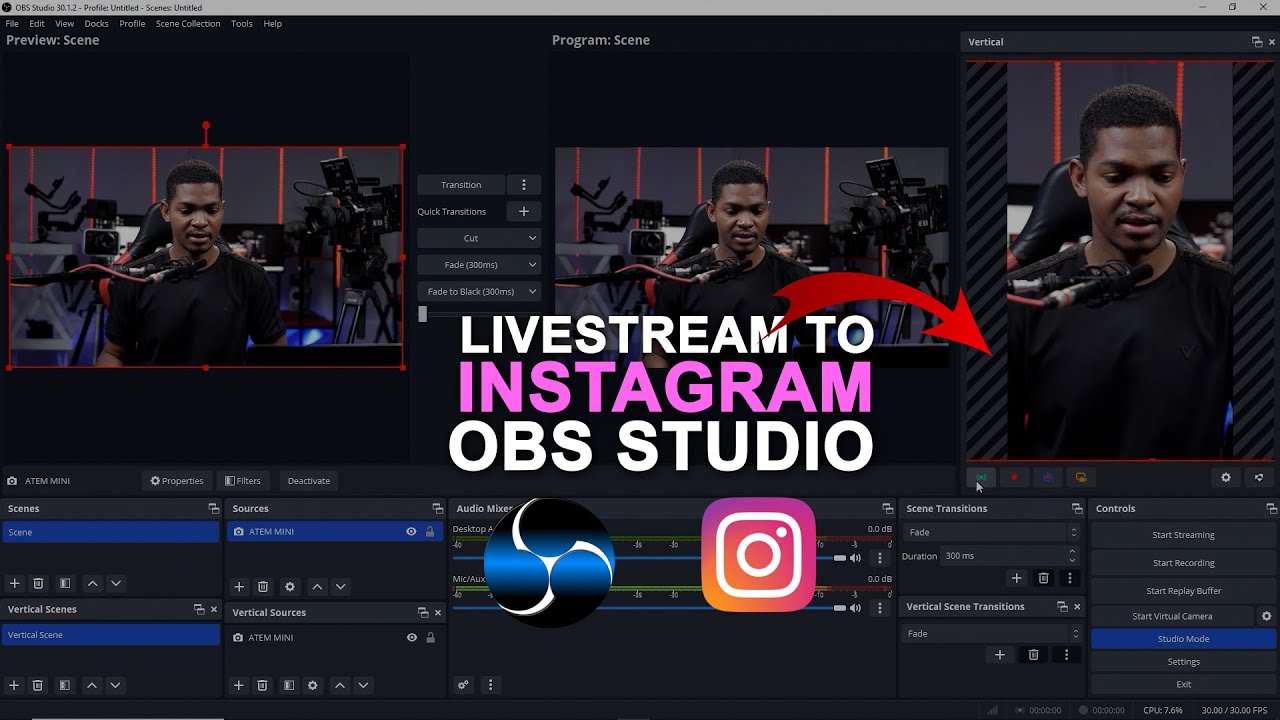Move scene down in Scenes panel
Screen dimensions: 1280x720
(116, 583)
